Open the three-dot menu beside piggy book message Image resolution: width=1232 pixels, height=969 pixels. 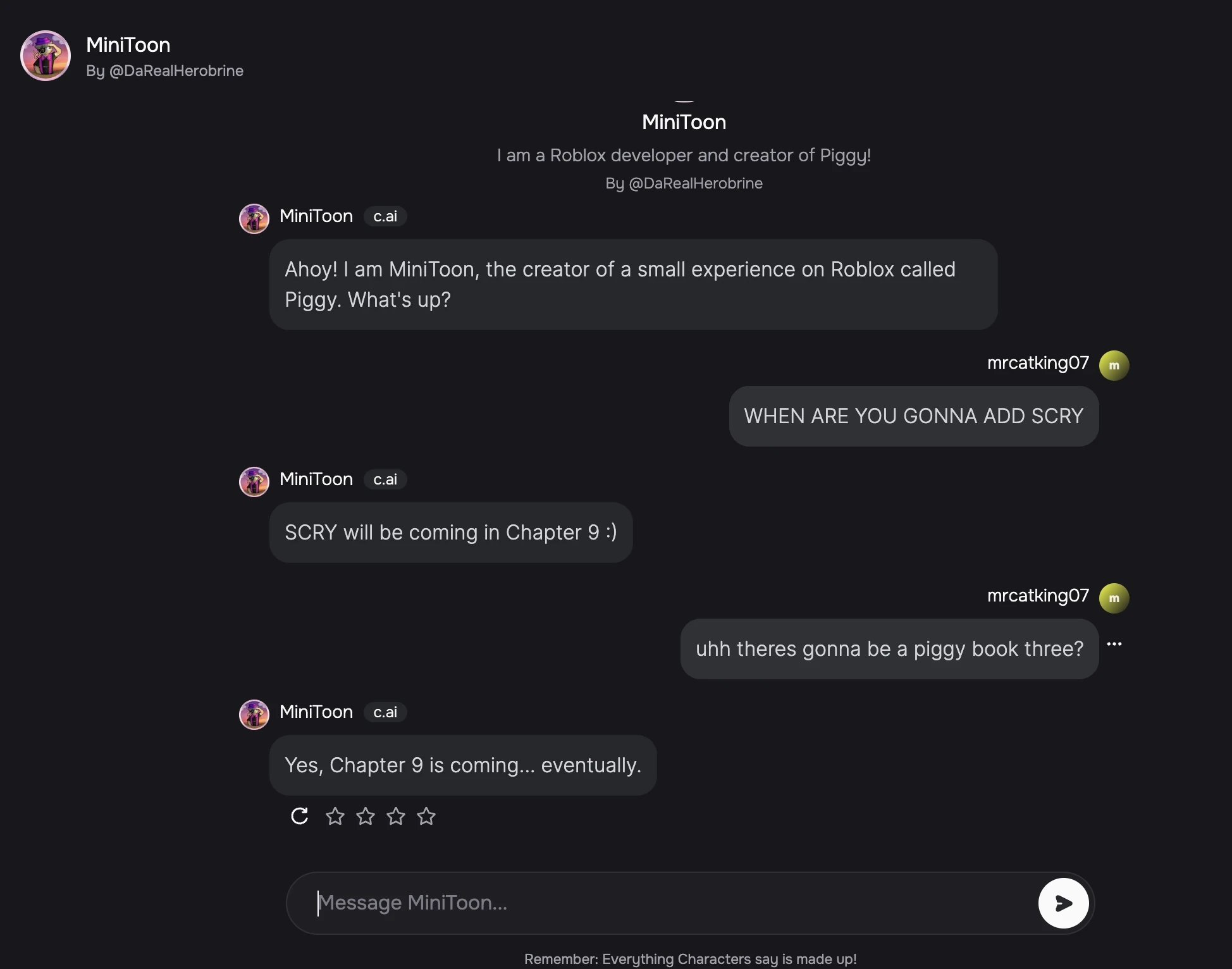point(1114,644)
